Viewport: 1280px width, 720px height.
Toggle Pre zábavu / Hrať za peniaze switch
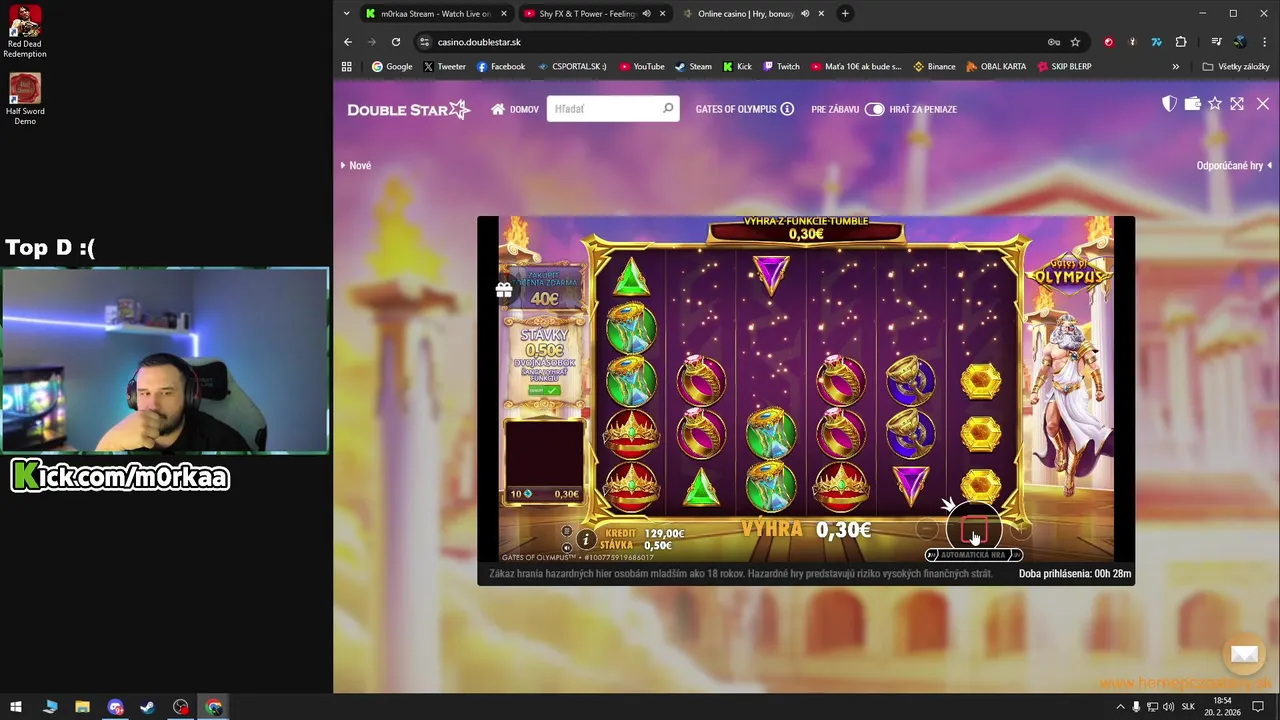(x=874, y=109)
